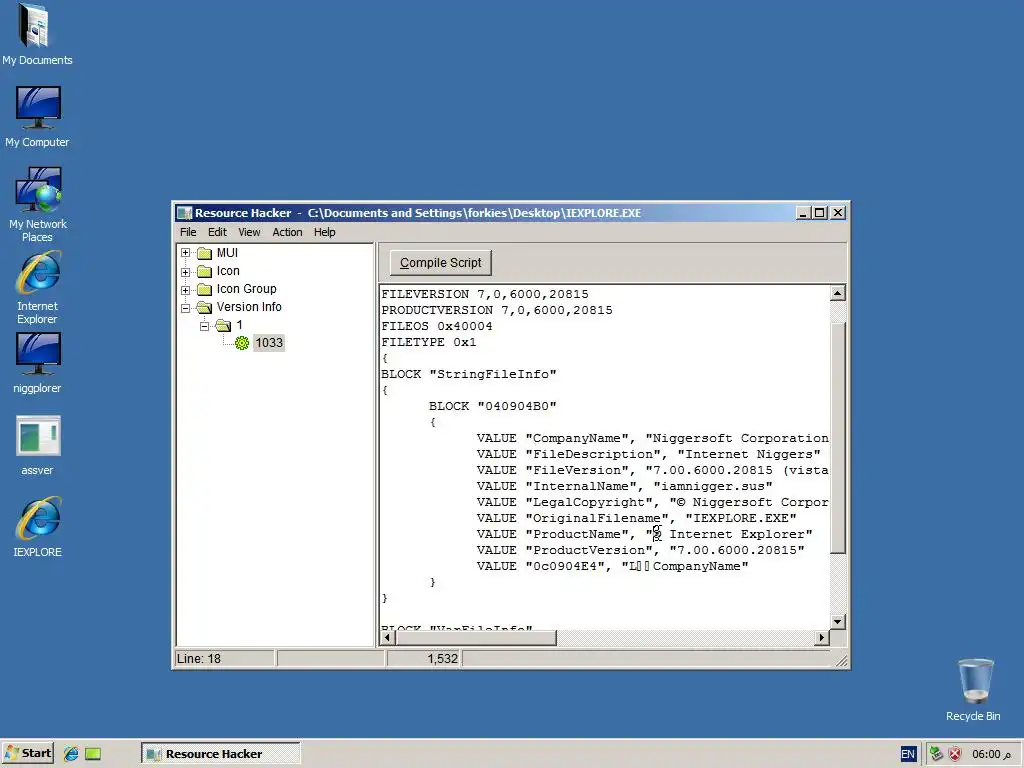Viewport: 1024px width, 768px height.
Task: Open the Action menu
Action: 287,232
